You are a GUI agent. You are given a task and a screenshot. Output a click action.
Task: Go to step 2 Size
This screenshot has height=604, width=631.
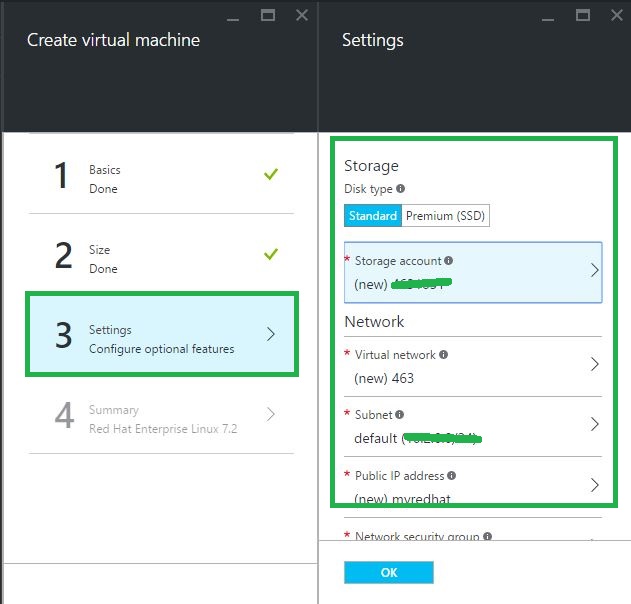161,259
